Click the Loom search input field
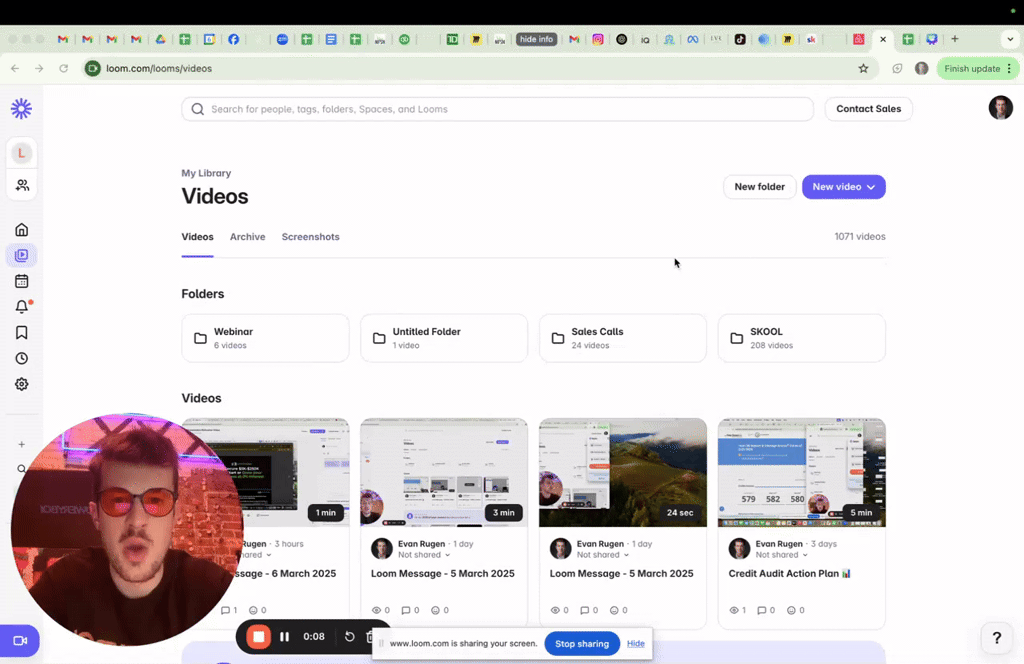 [498, 109]
